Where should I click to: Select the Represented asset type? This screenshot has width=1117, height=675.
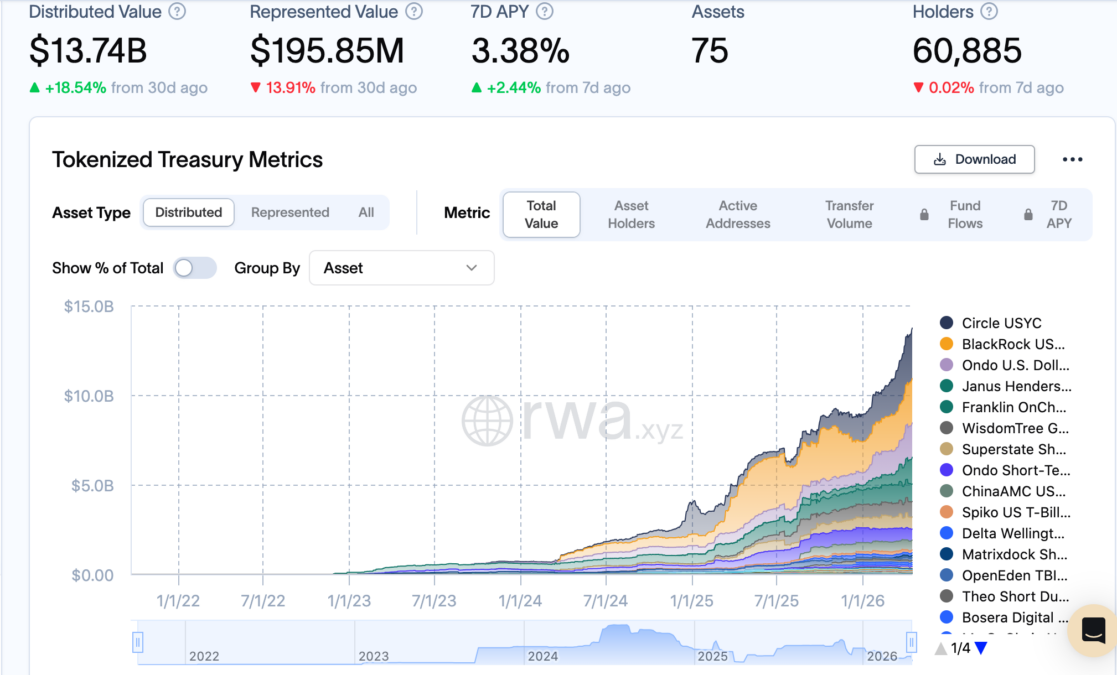[x=290, y=213]
